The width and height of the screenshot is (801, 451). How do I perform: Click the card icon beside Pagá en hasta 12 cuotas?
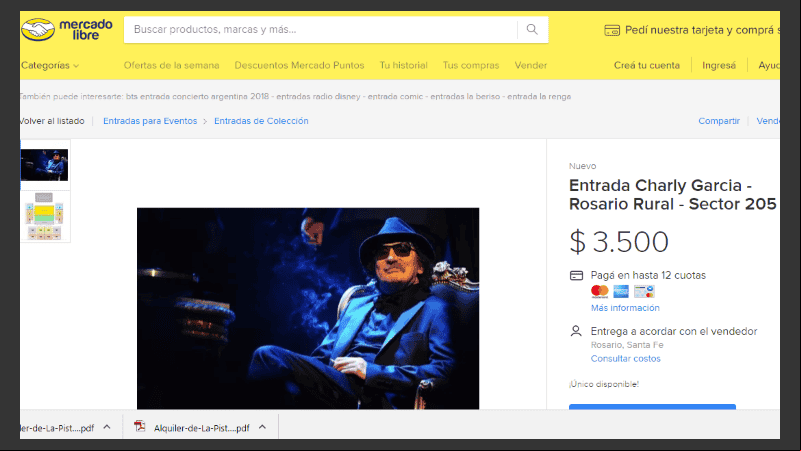[576, 276]
